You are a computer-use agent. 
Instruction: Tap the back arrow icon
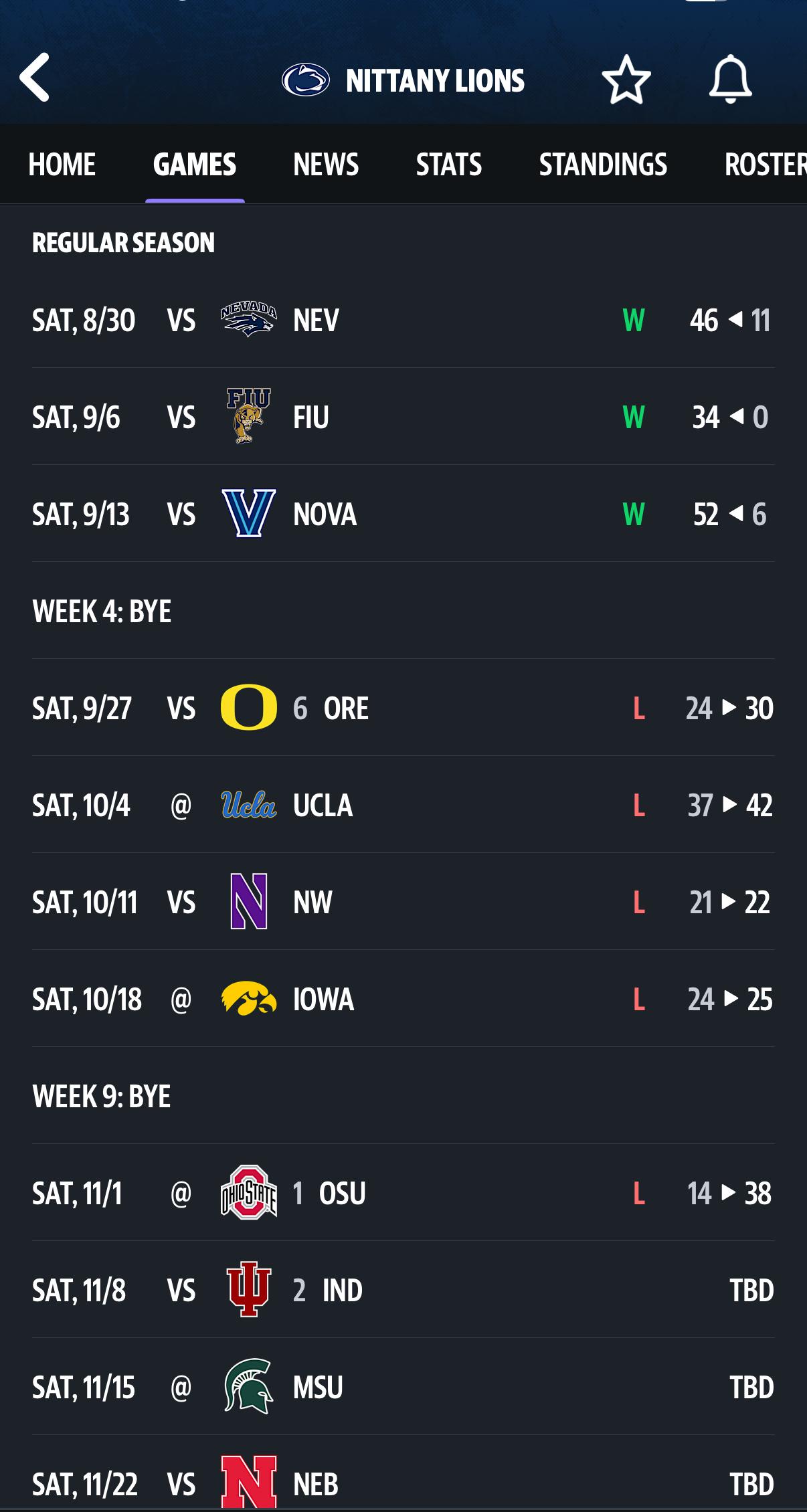click(35, 78)
